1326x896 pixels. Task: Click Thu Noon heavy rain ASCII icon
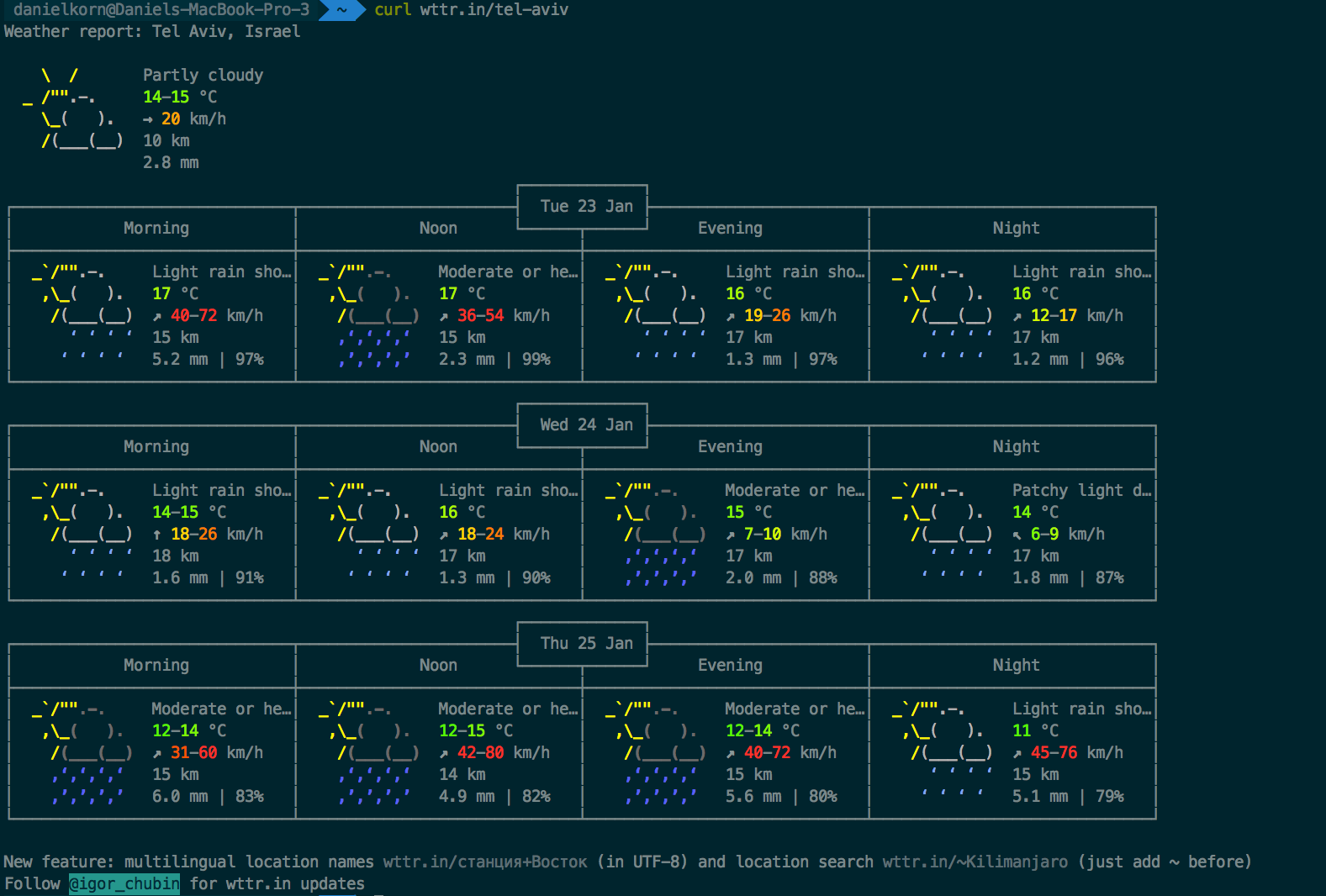[x=369, y=752]
